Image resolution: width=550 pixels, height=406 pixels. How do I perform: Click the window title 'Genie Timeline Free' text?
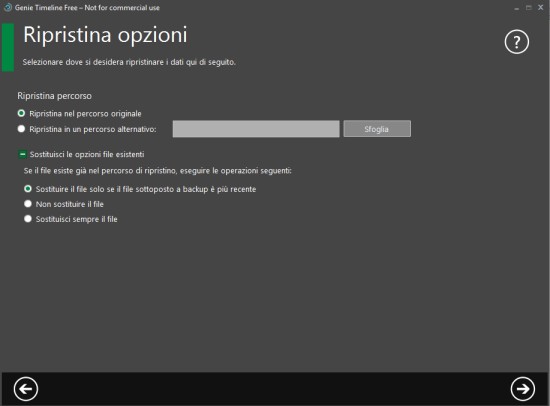(x=46, y=8)
